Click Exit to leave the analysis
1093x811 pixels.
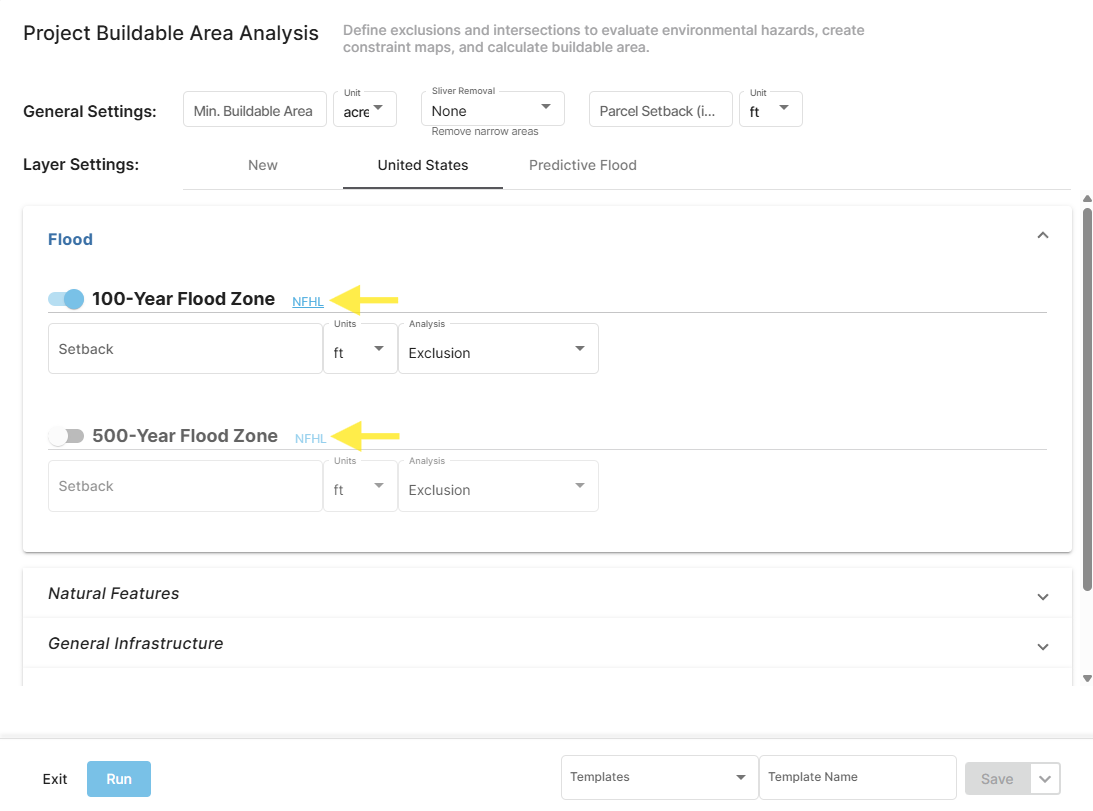coord(54,778)
